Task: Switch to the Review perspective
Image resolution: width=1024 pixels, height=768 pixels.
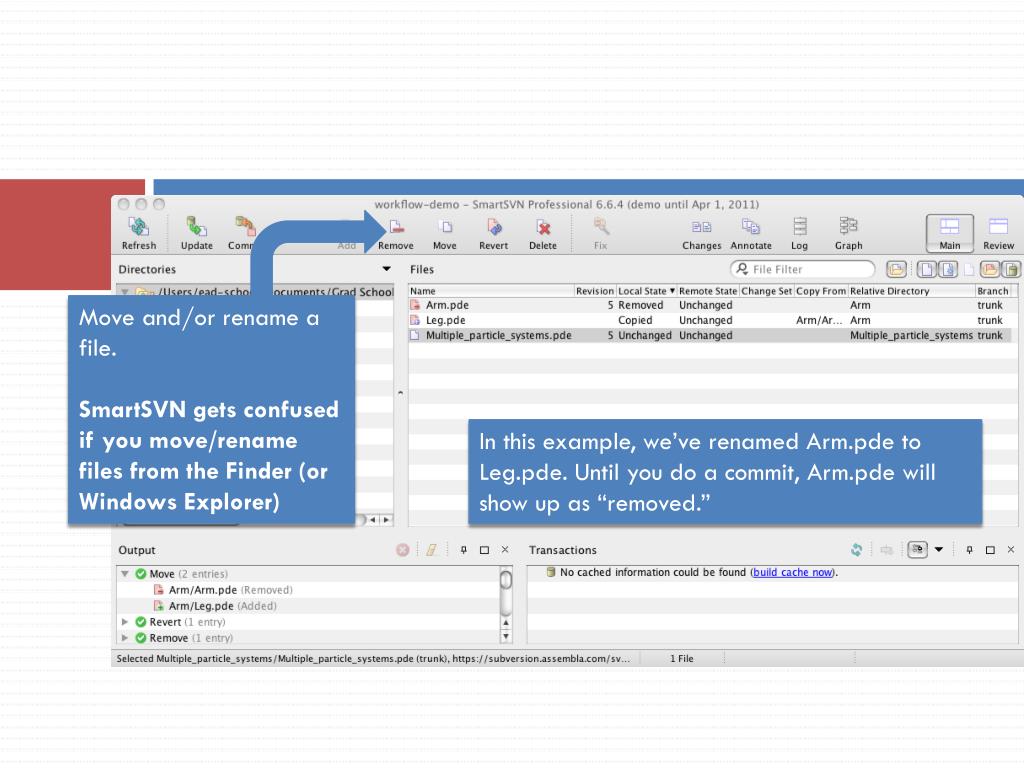Action: pyautogui.click(x=999, y=233)
